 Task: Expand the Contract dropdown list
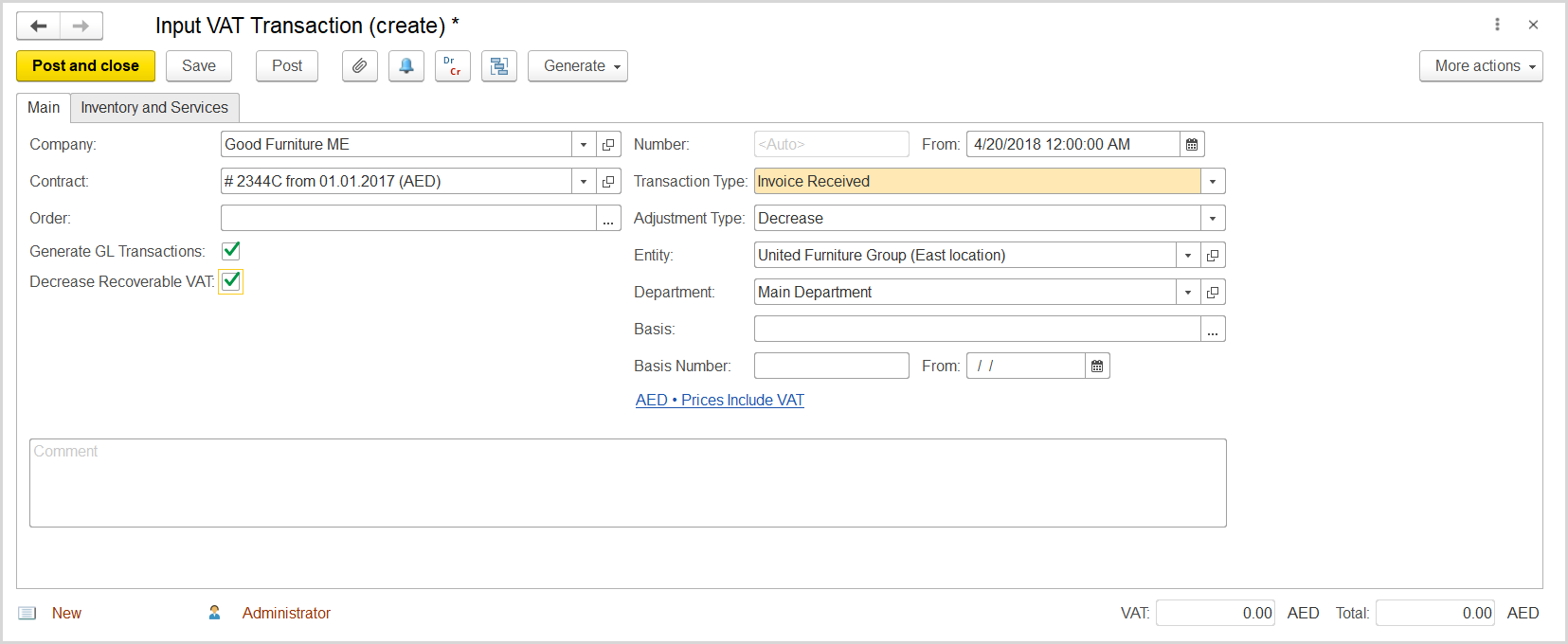[584, 181]
